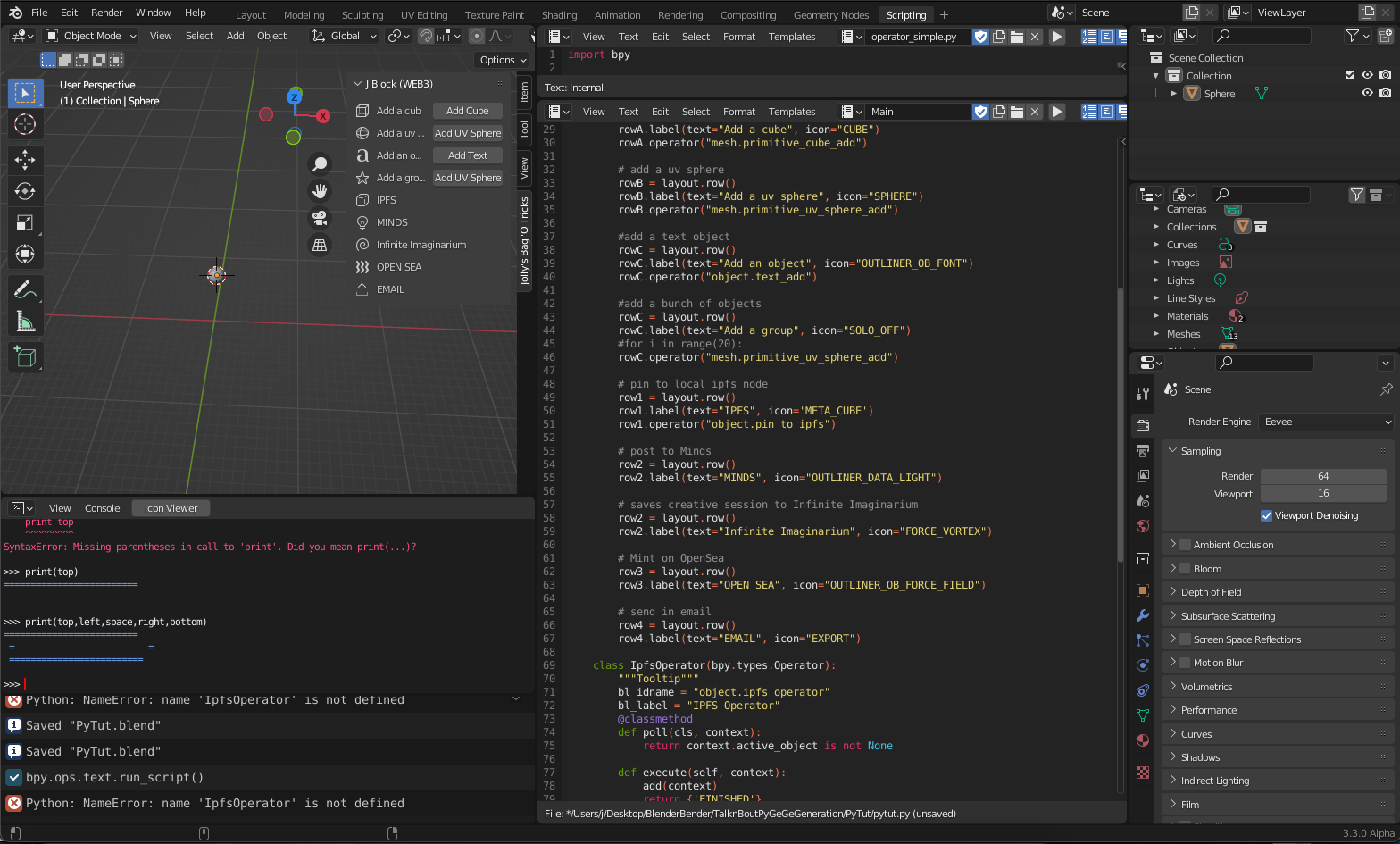This screenshot has height=844, width=1400.
Task: Open Jolly's Bag 'O Tricks sidebar tab
Action: (x=524, y=241)
